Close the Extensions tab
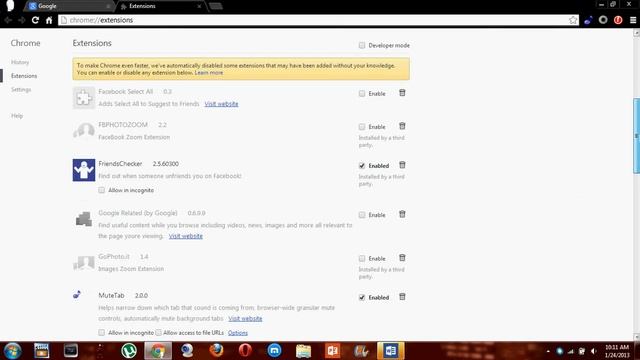 [x=199, y=6]
